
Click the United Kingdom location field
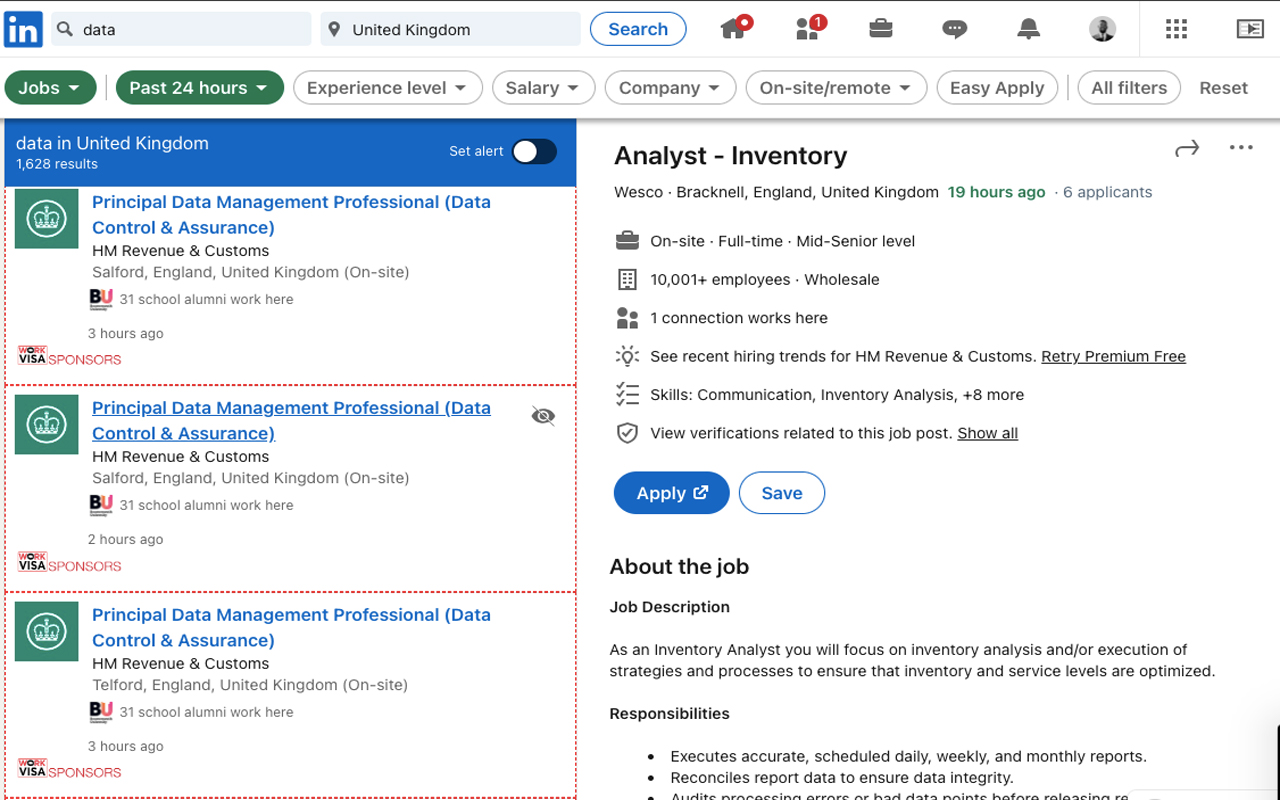[450, 29]
